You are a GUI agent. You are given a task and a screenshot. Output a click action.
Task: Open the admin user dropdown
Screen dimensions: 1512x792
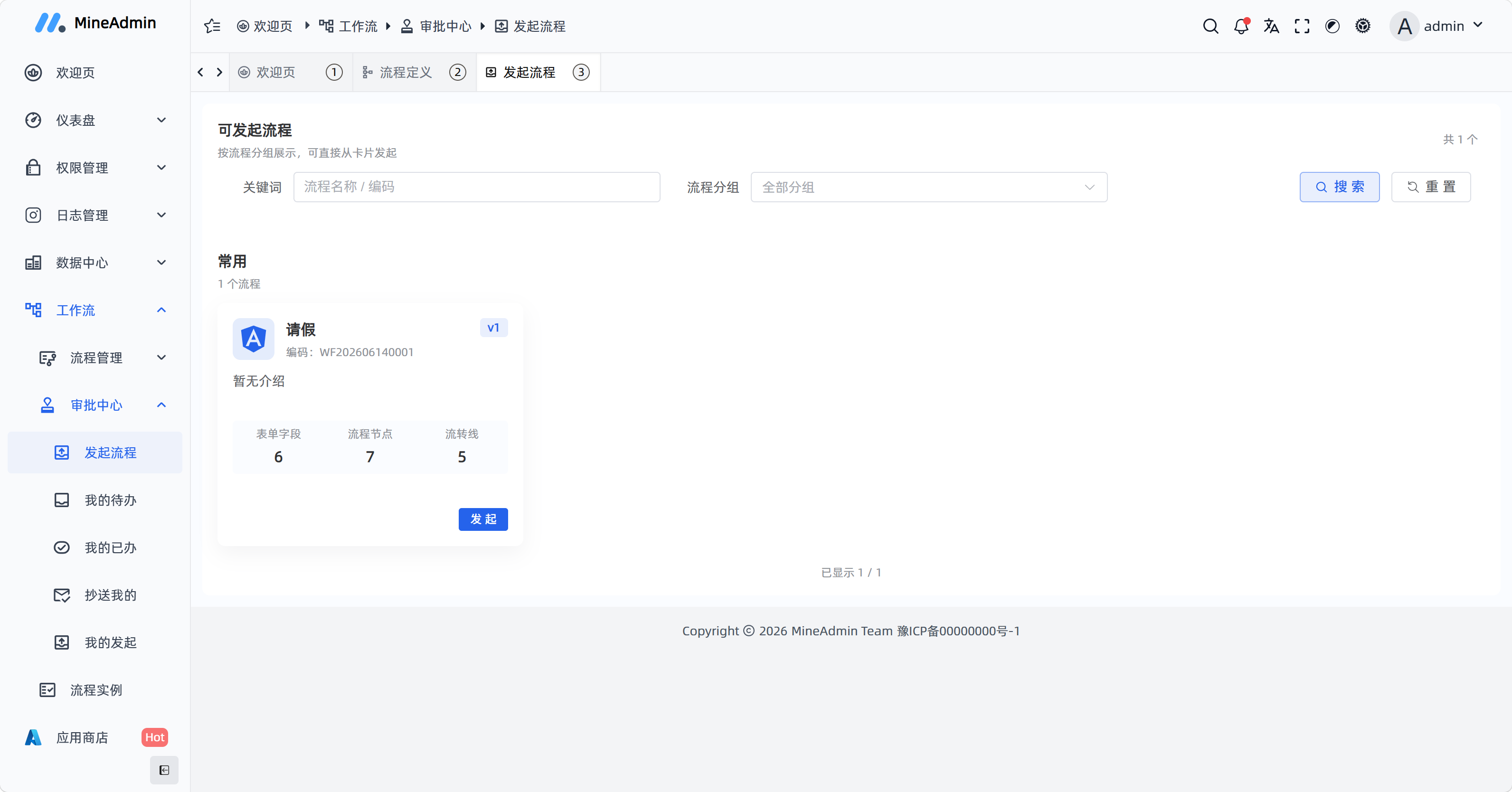[1437, 26]
